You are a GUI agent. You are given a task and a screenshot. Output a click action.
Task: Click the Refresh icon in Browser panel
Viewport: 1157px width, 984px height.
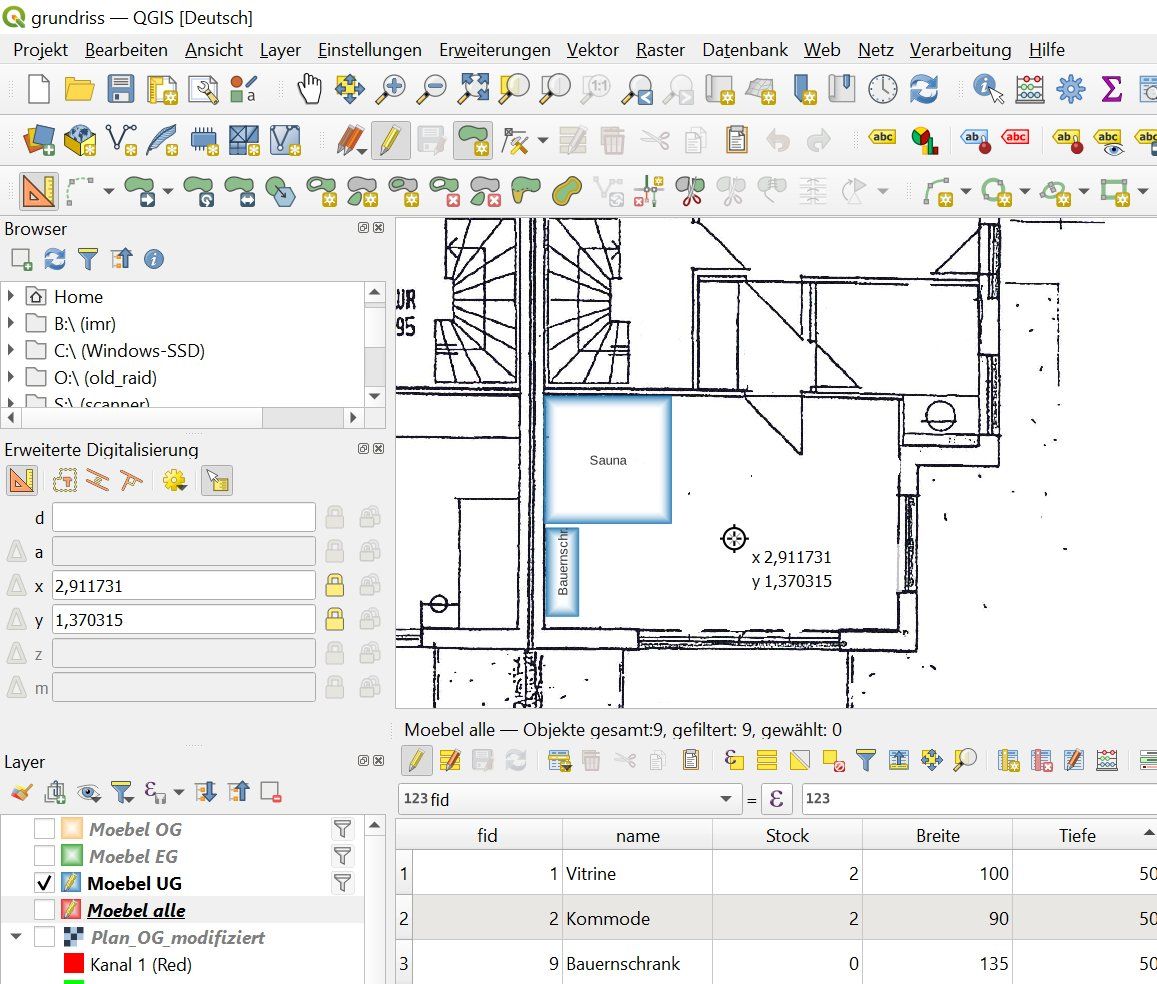55,260
